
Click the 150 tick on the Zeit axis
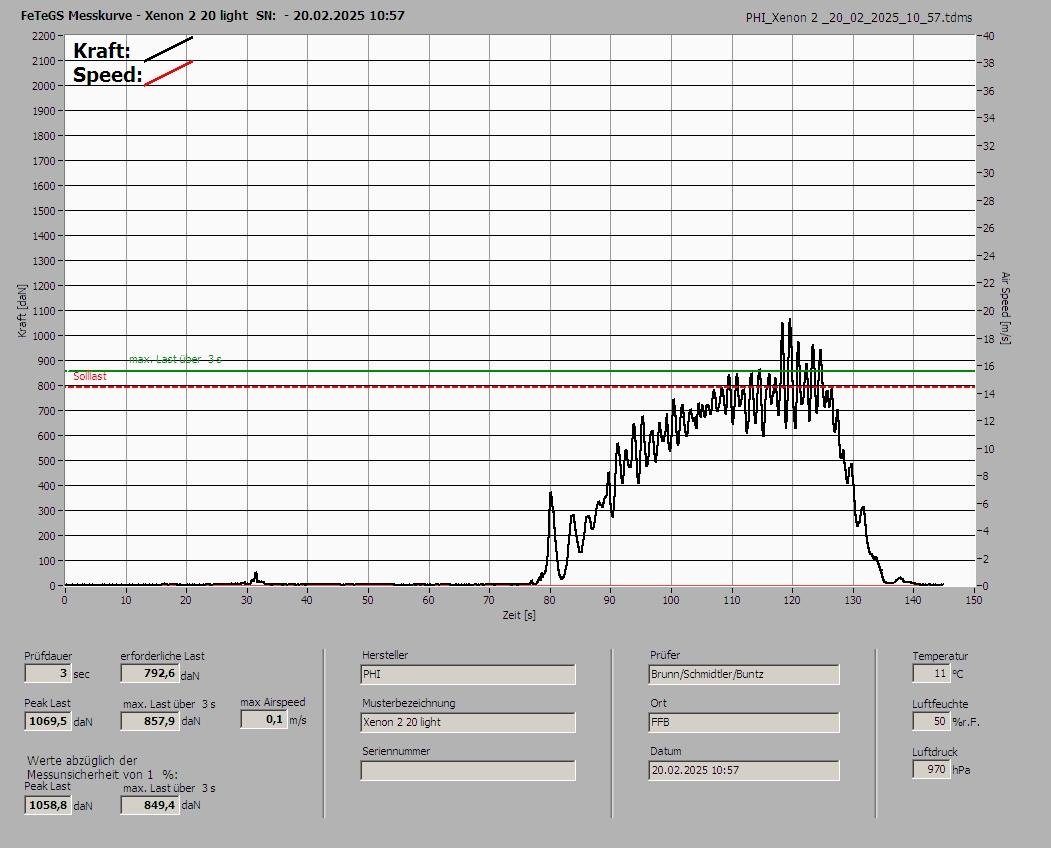pyautogui.click(x=974, y=600)
